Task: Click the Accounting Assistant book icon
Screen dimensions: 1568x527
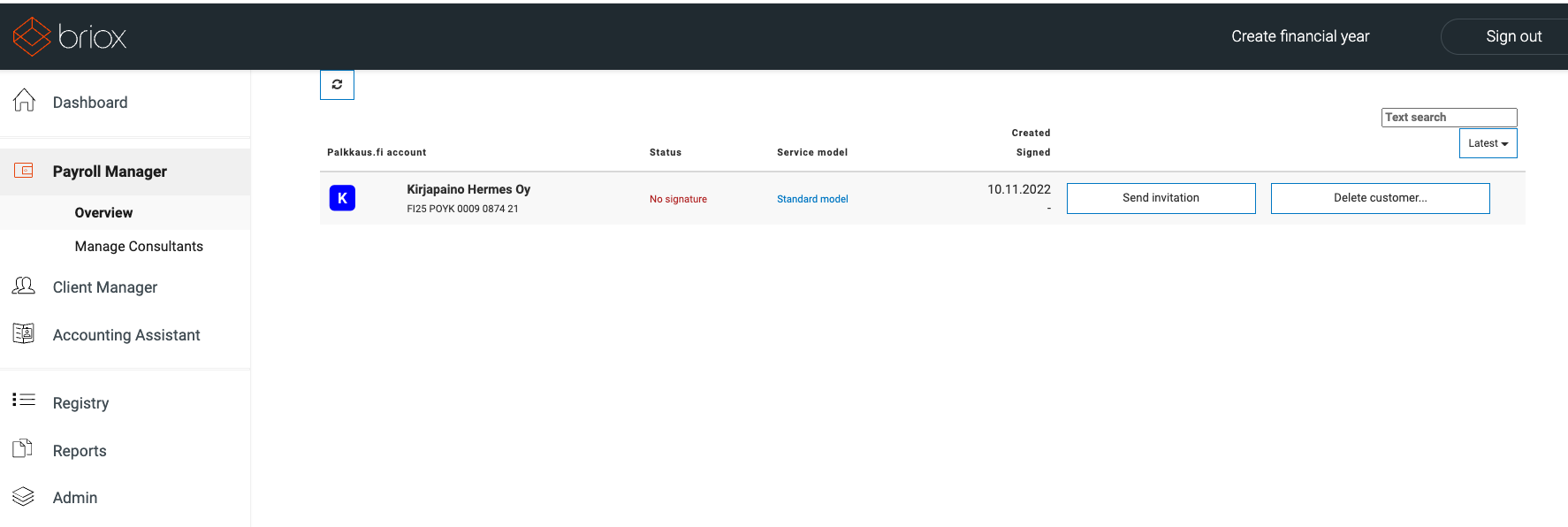Action: click(24, 333)
